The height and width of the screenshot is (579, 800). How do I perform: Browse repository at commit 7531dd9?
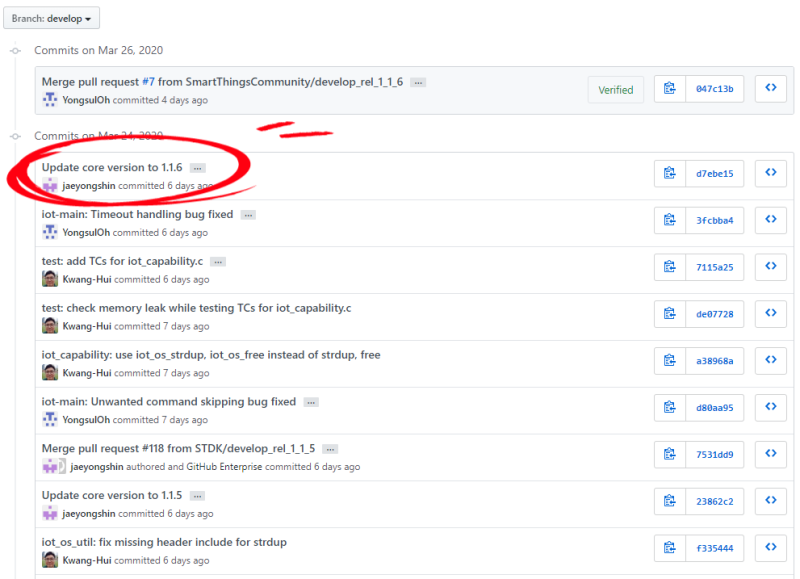tap(771, 455)
